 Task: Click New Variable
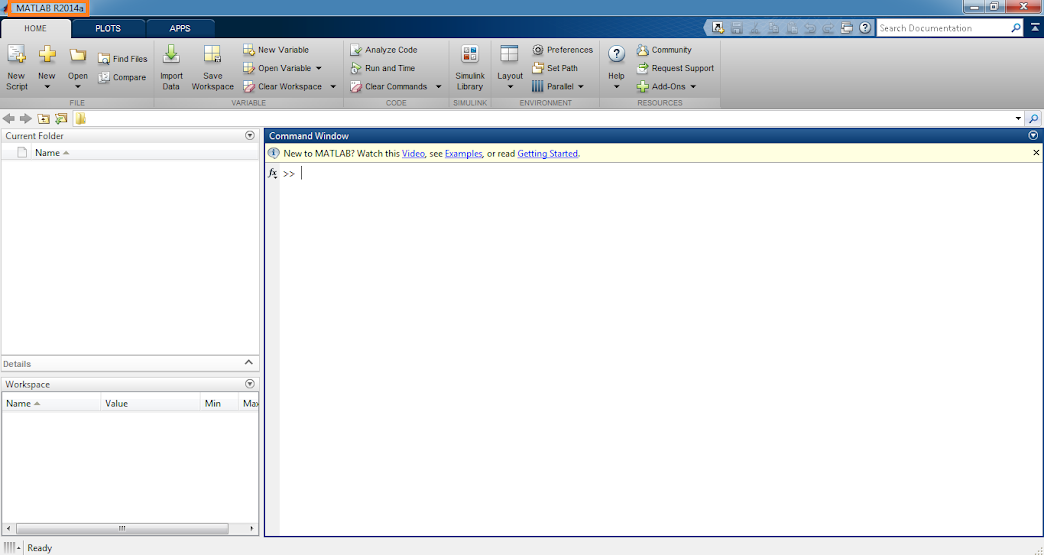[276, 50]
